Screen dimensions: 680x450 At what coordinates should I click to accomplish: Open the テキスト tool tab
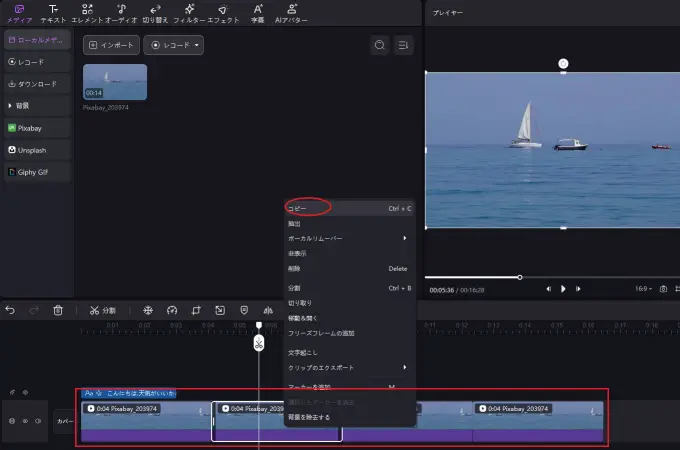click(53, 13)
